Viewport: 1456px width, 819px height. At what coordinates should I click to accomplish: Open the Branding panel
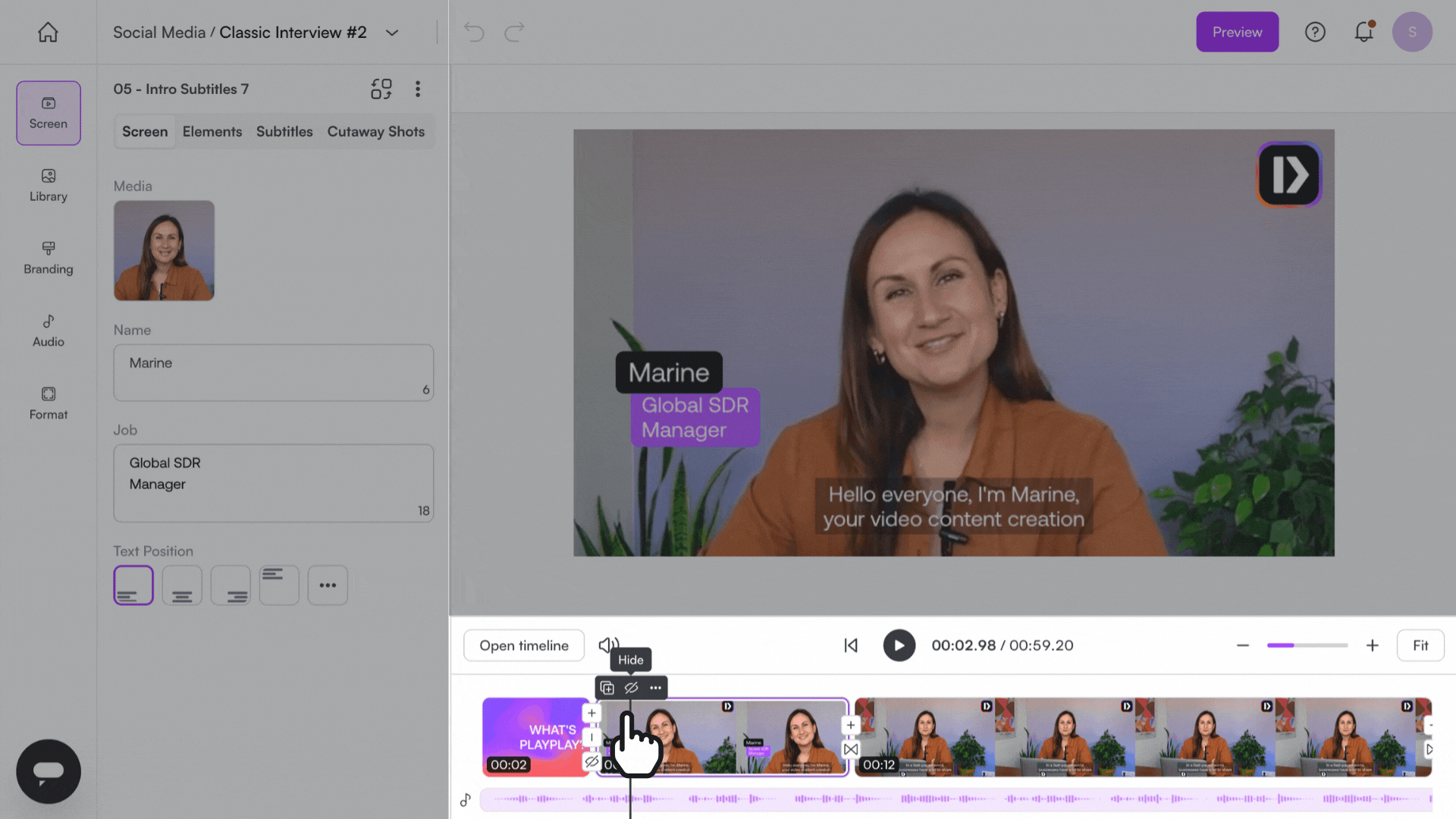click(x=48, y=258)
